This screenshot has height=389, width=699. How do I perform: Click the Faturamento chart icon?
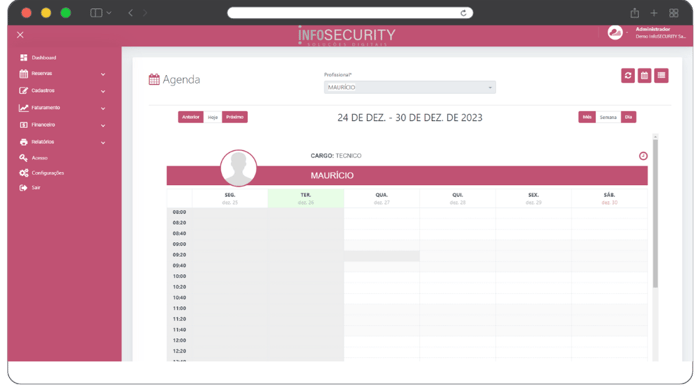coord(24,108)
